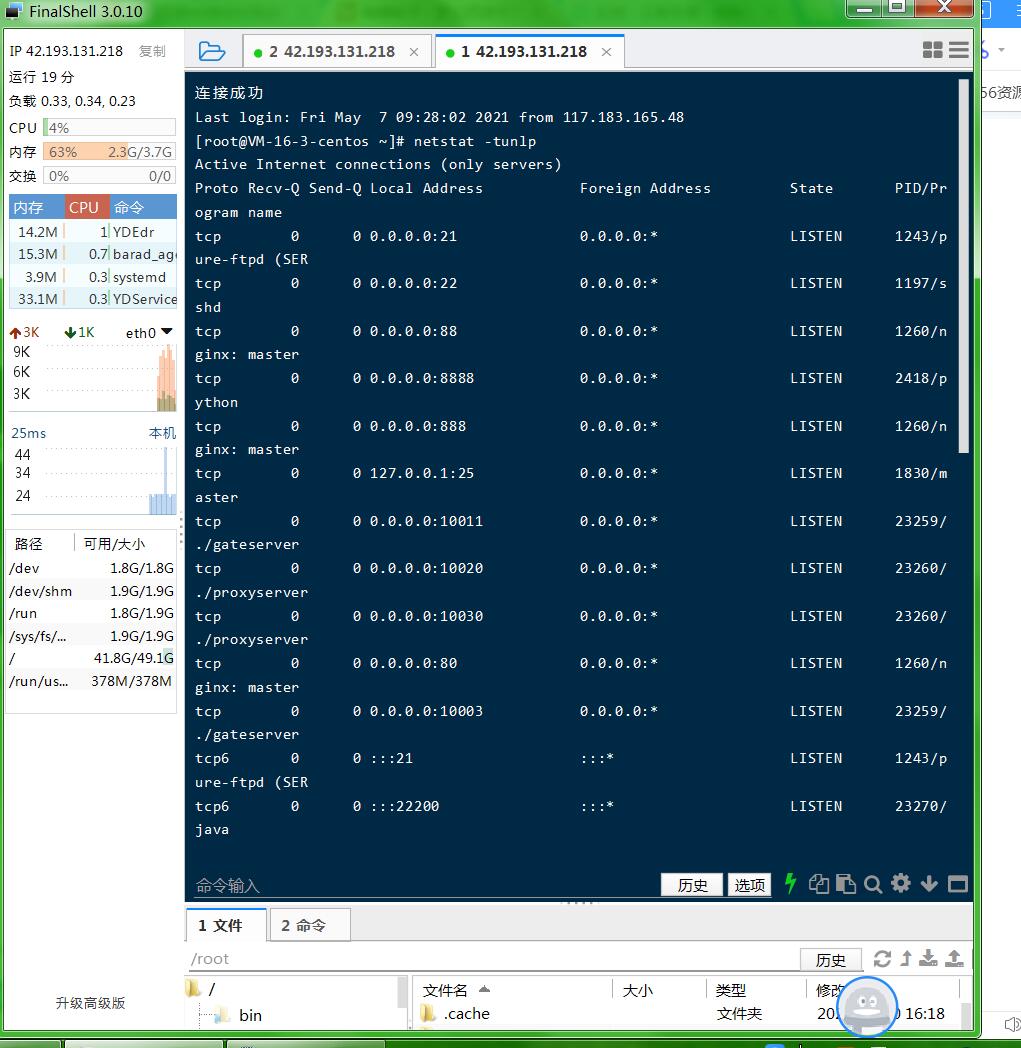Open terminal settings gear icon

(x=901, y=883)
